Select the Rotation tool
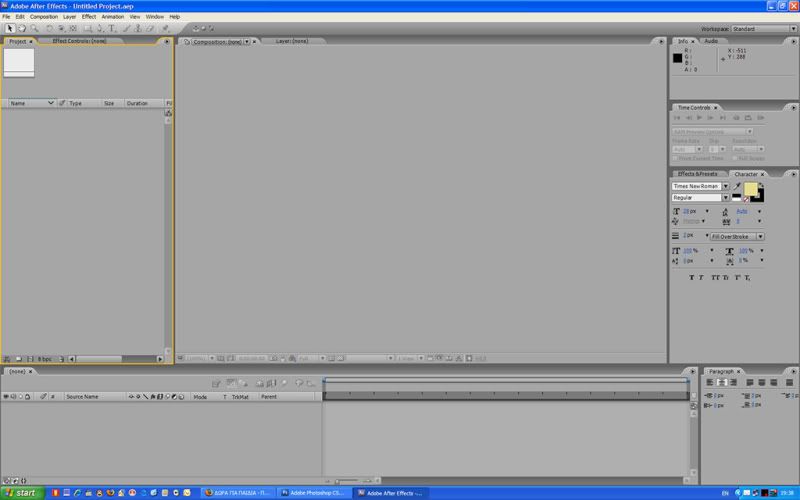 coord(49,29)
